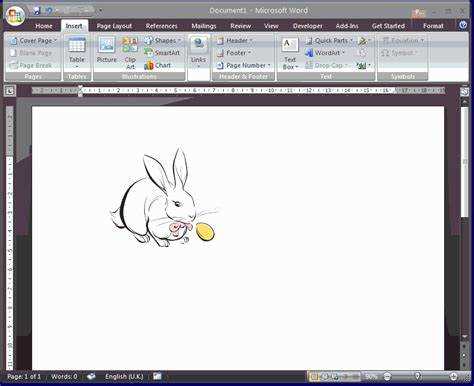Click the SmartArt icon
The height and width of the screenshot is (386, 474).
[162, 53]
